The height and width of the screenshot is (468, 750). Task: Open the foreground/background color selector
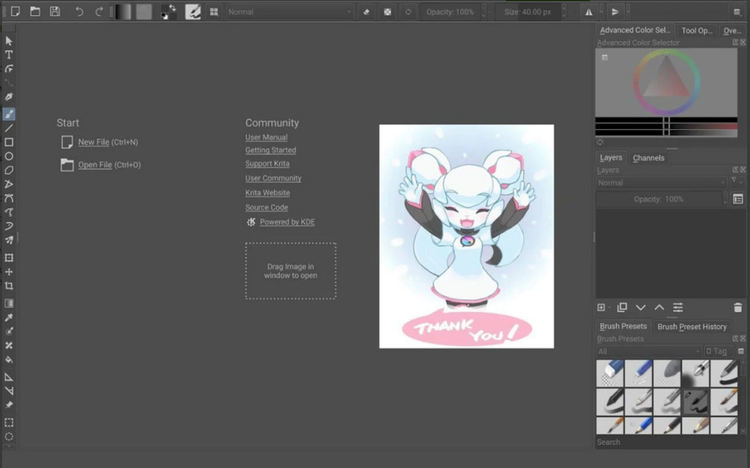pos(168,12)
